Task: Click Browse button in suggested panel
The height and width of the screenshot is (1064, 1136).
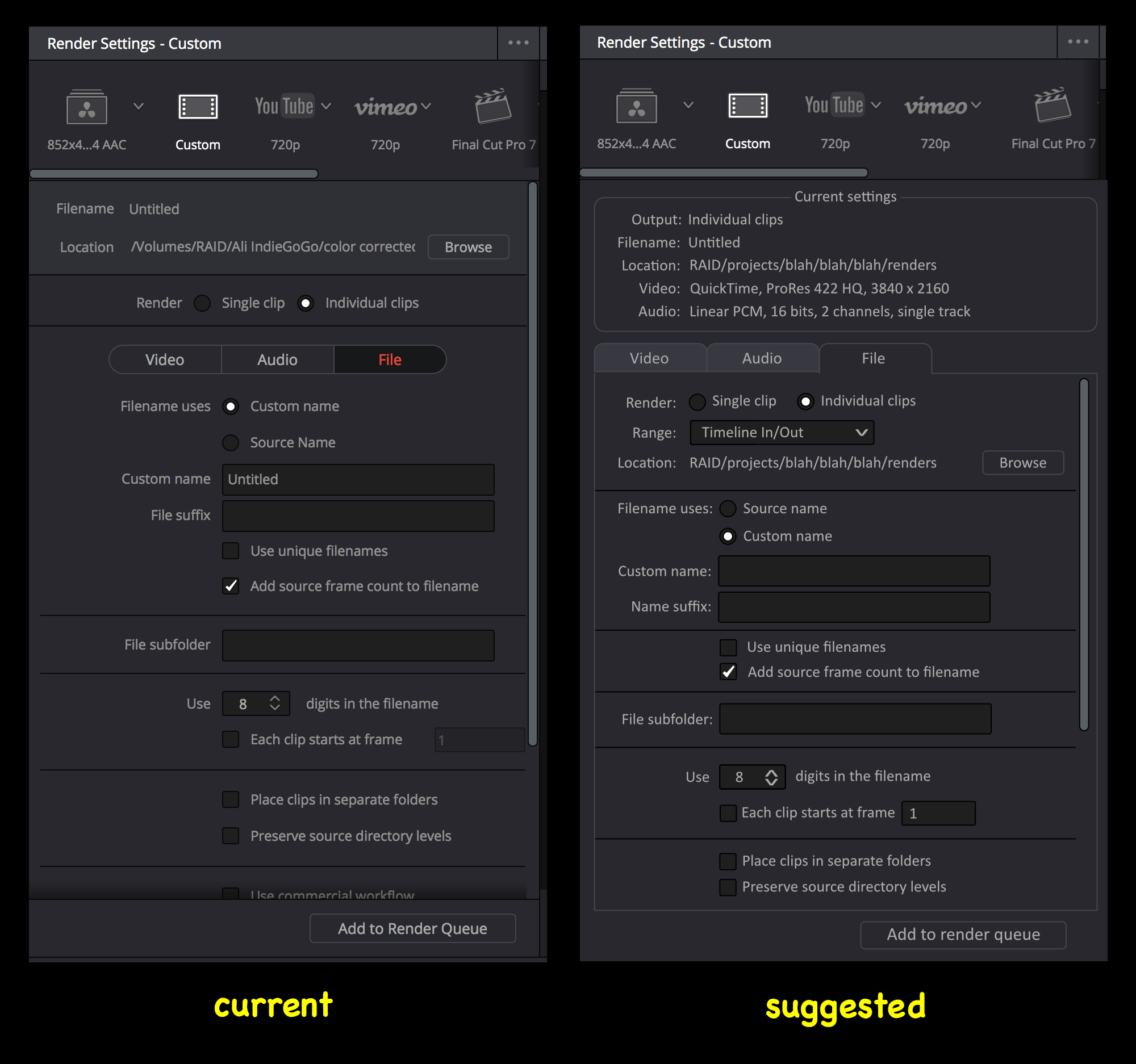Action: pos(1023,462)
